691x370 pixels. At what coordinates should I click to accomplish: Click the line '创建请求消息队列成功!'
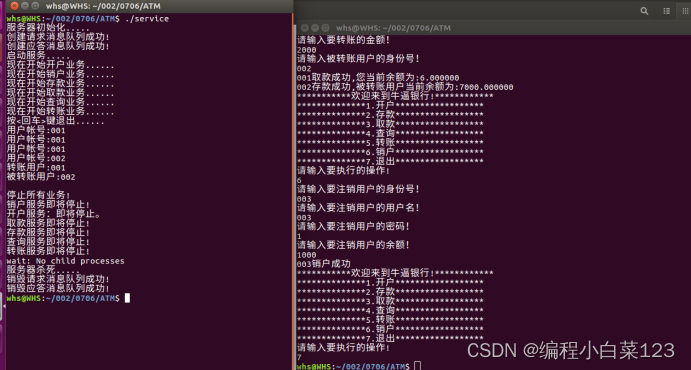58,37
